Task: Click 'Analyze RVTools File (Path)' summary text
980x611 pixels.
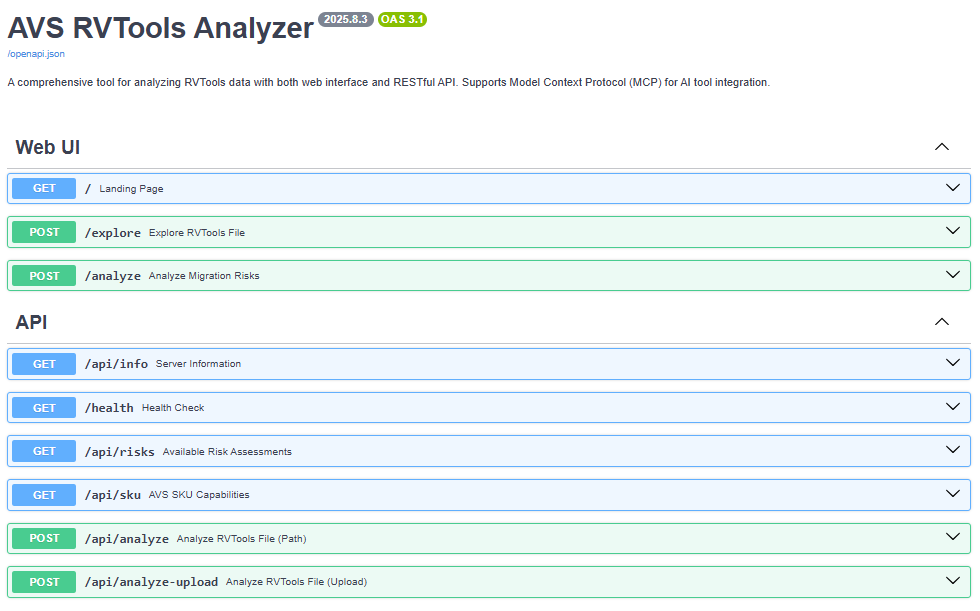Action: tap(241, 538)
